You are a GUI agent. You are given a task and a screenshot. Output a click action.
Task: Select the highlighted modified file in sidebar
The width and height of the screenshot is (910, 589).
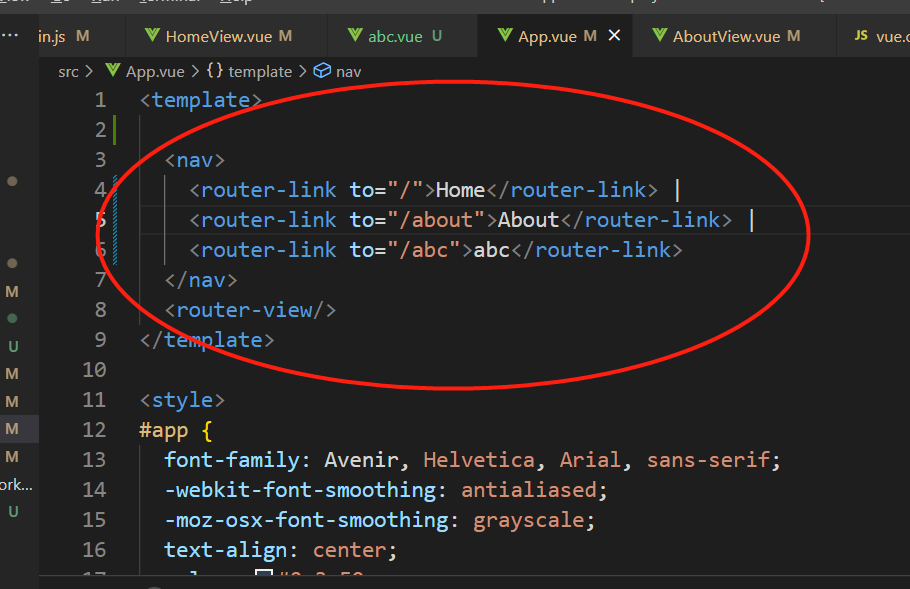[x=12, y=429]
